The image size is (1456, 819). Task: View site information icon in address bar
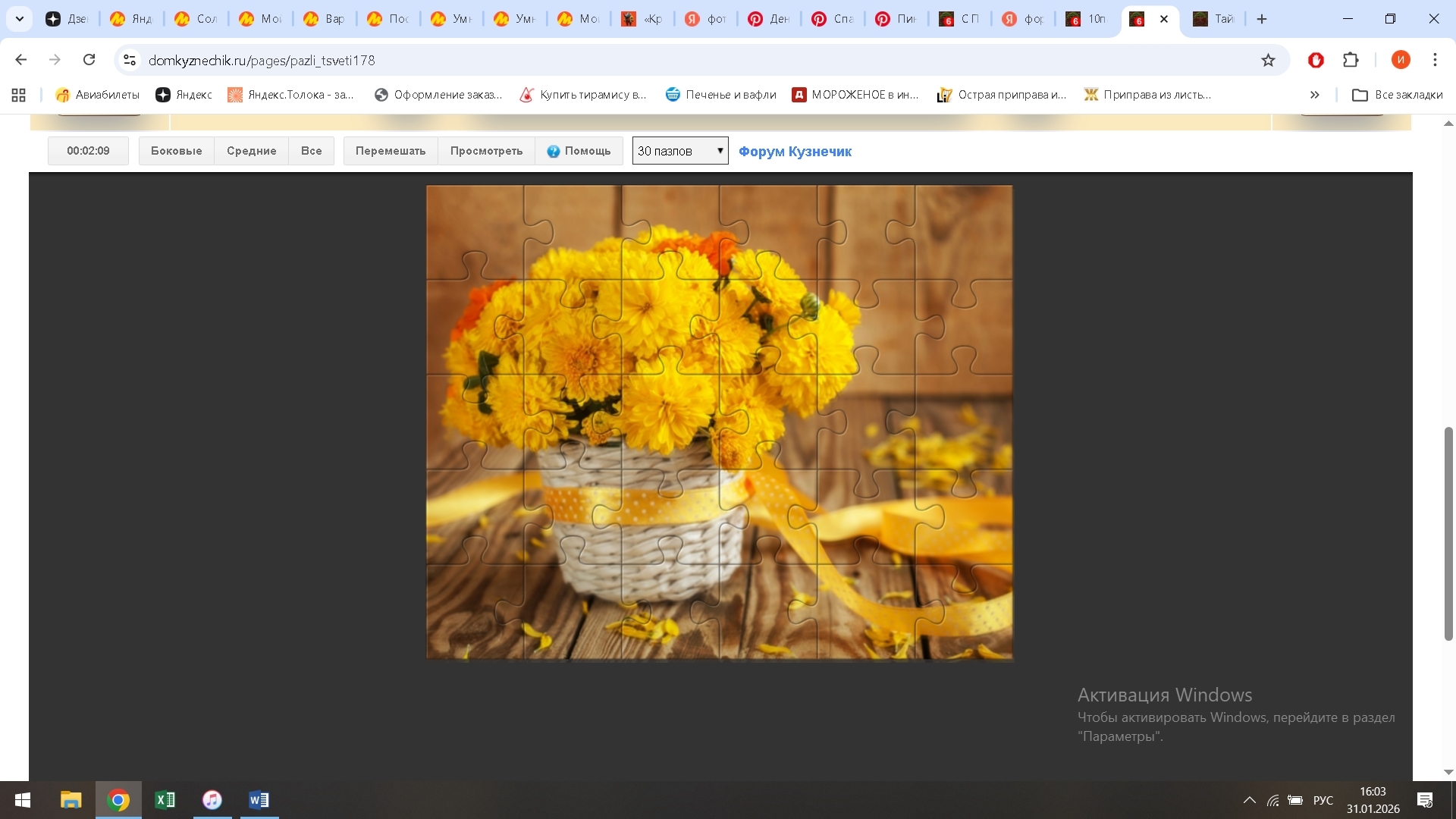pos(130,60)
